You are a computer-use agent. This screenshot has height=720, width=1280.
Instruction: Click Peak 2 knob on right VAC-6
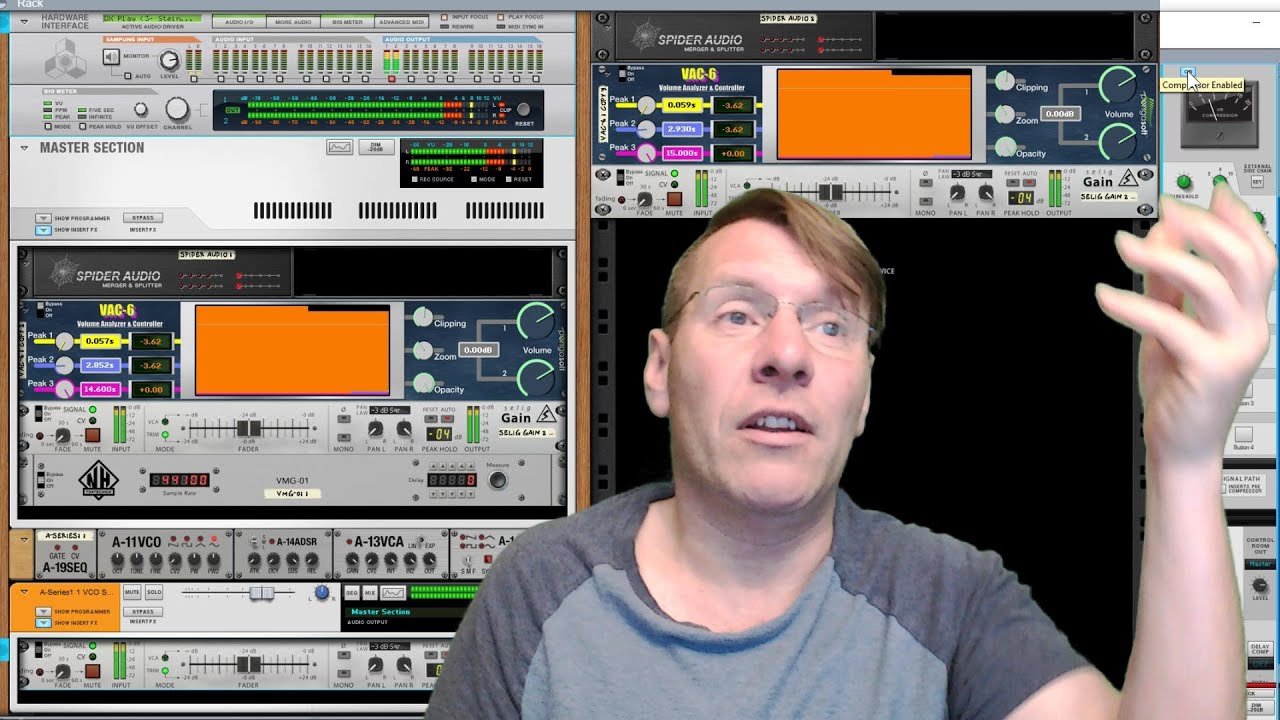(x=647, y=129)
